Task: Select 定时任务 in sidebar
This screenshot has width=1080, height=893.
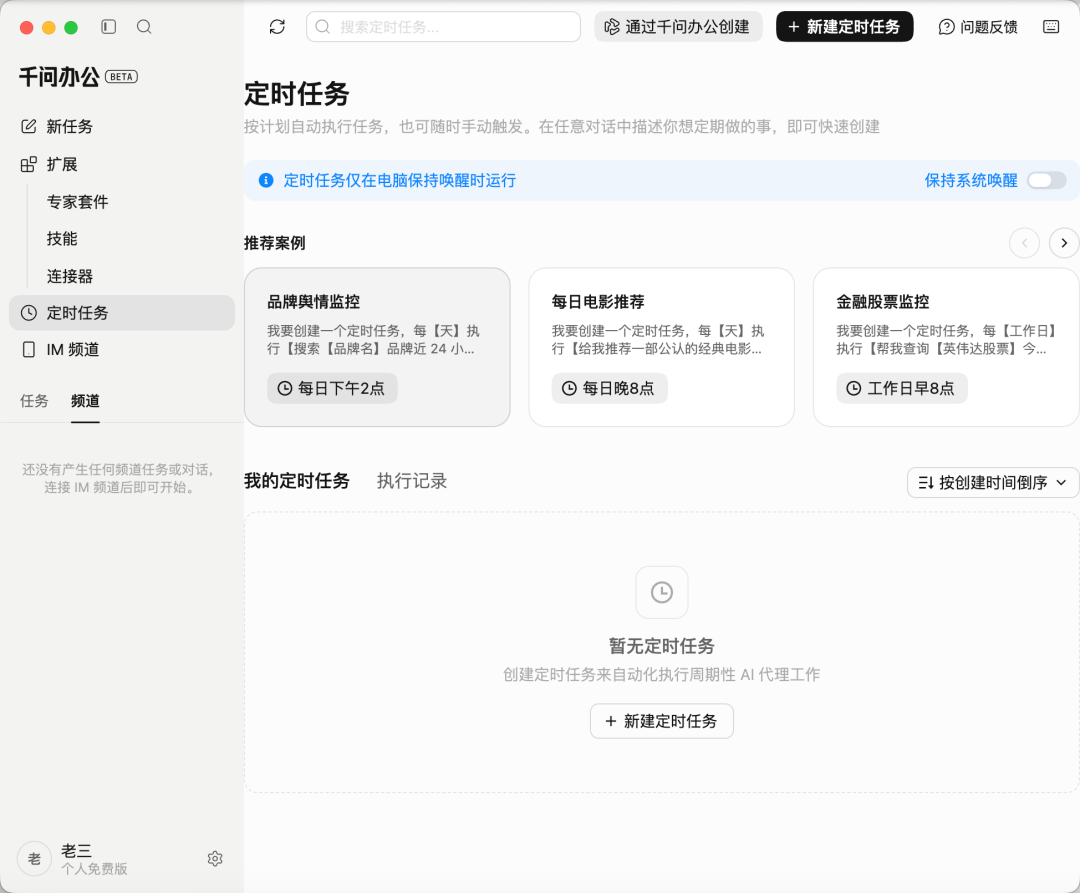Action: point(122,313)
